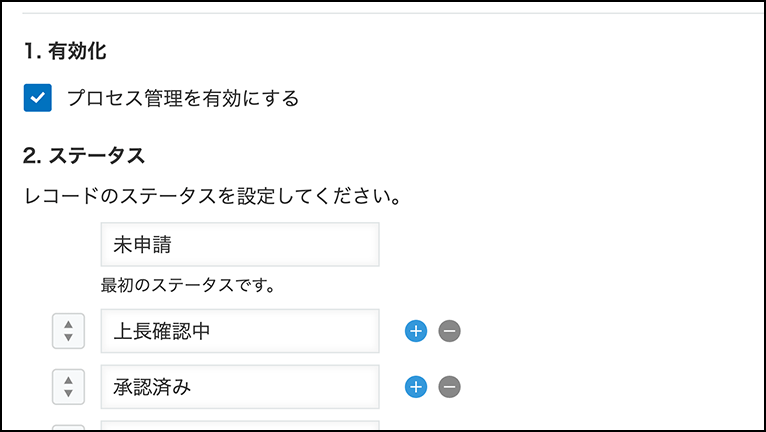Click the partially visible status field below 承認済み

240,425
